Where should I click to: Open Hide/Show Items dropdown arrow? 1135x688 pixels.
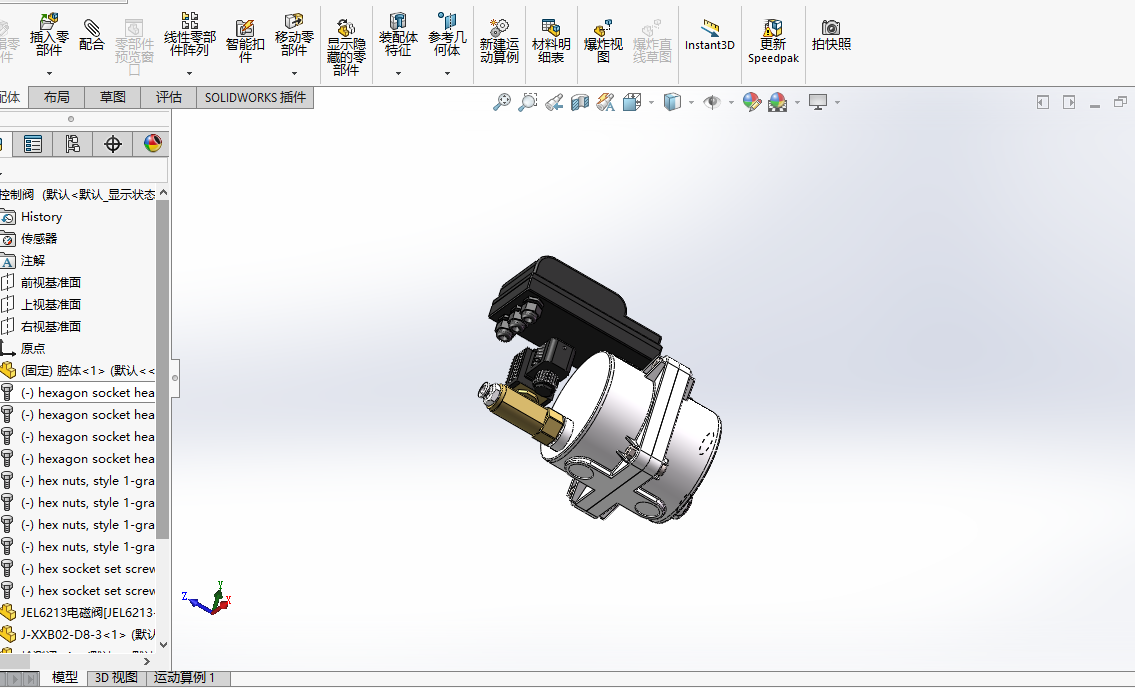pos(731,102)
